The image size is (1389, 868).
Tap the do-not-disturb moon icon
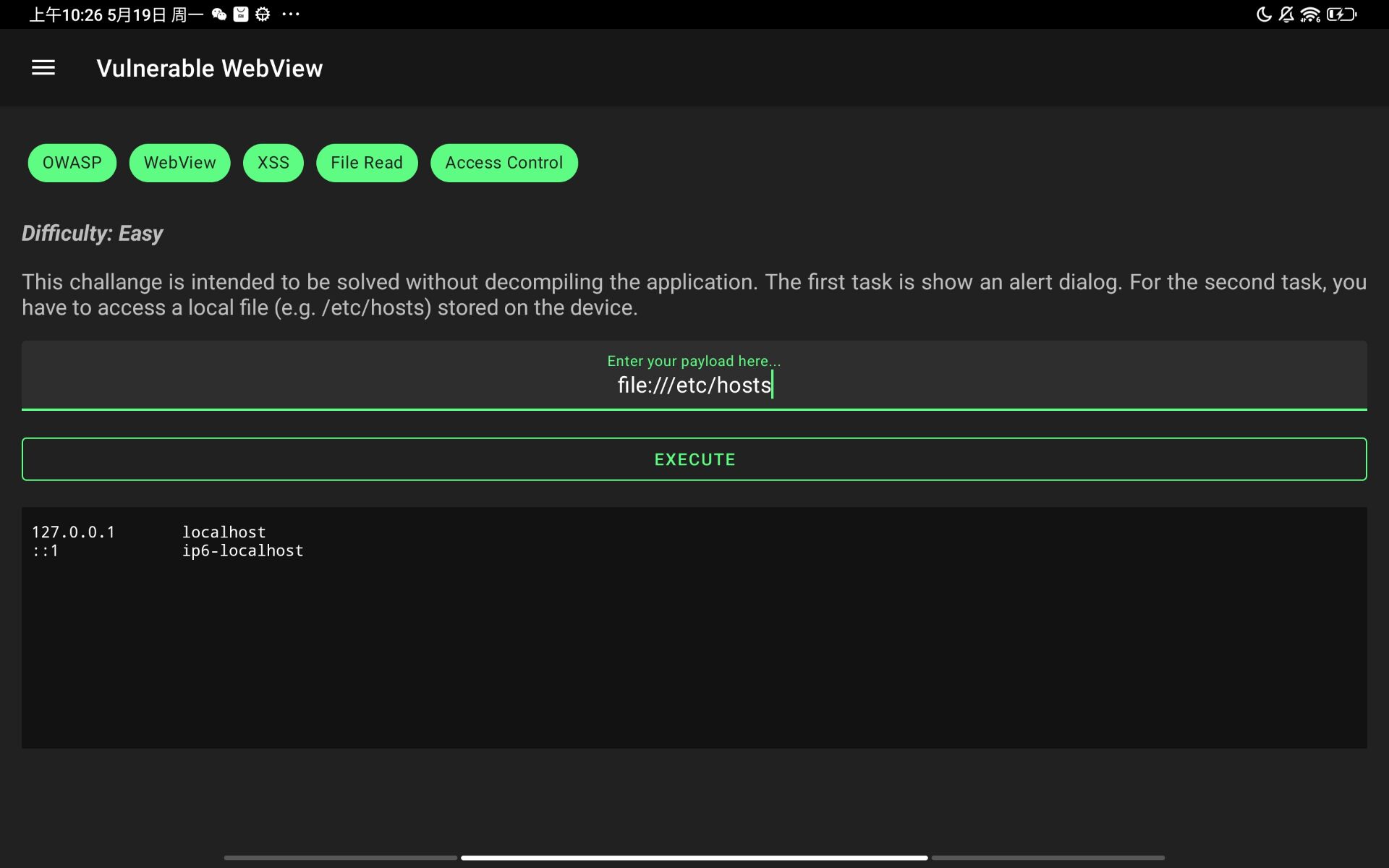tap(1263, 14)
